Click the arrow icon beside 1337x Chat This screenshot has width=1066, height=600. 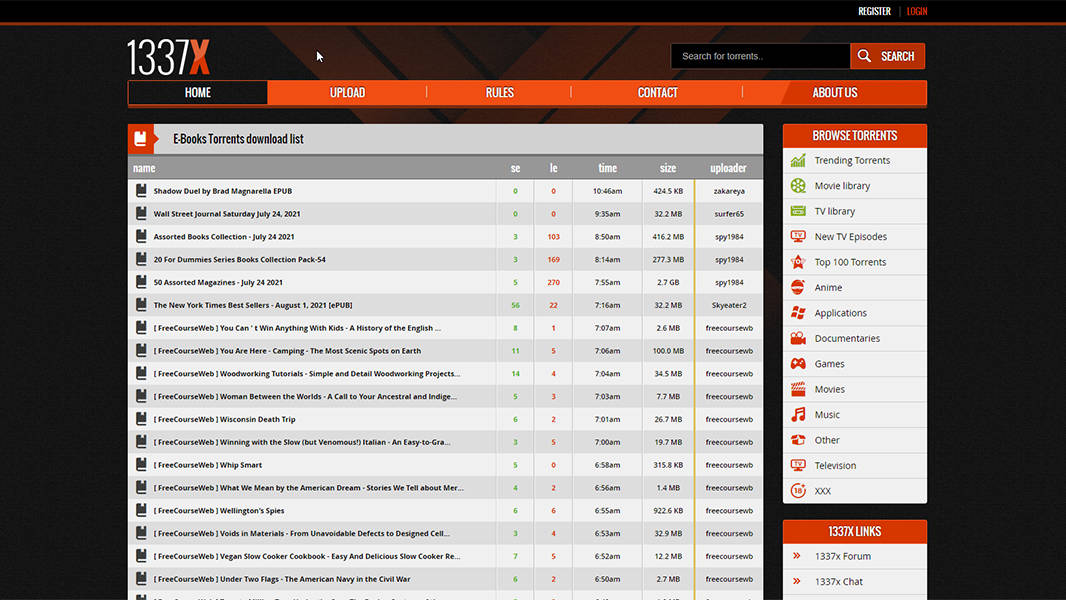797,582
